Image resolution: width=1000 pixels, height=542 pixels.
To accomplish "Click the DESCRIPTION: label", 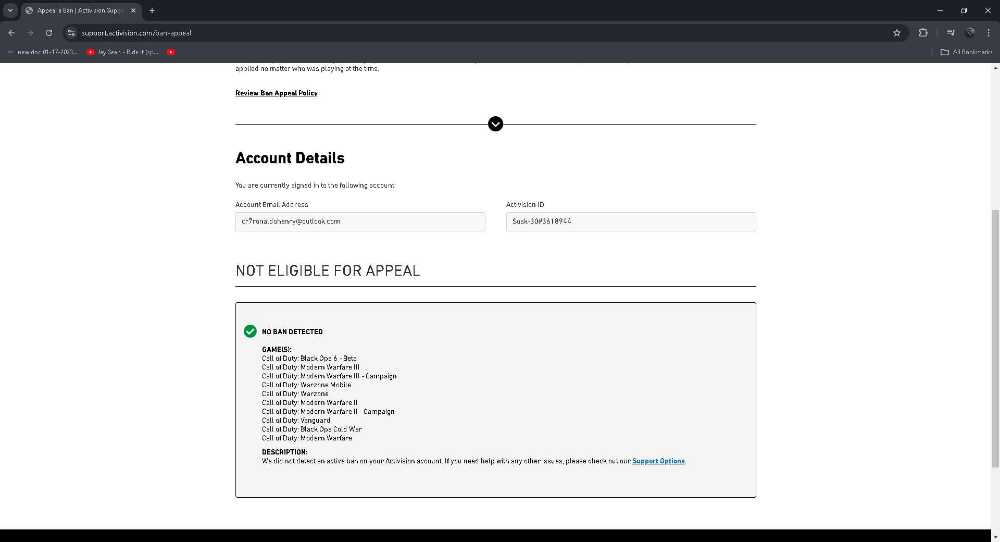I will [284, 452].
